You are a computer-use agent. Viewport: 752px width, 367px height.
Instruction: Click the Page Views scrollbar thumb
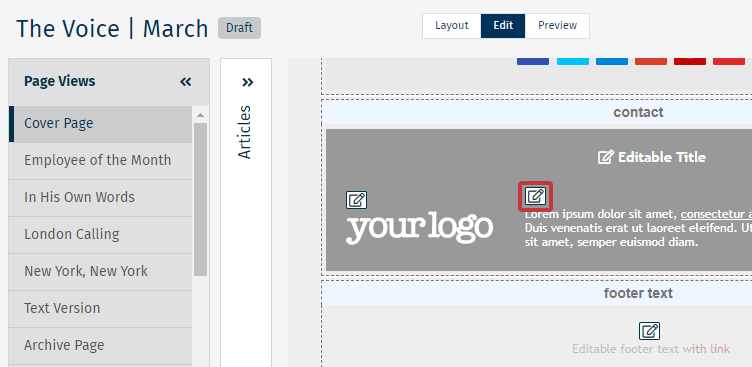click(200, 199)
